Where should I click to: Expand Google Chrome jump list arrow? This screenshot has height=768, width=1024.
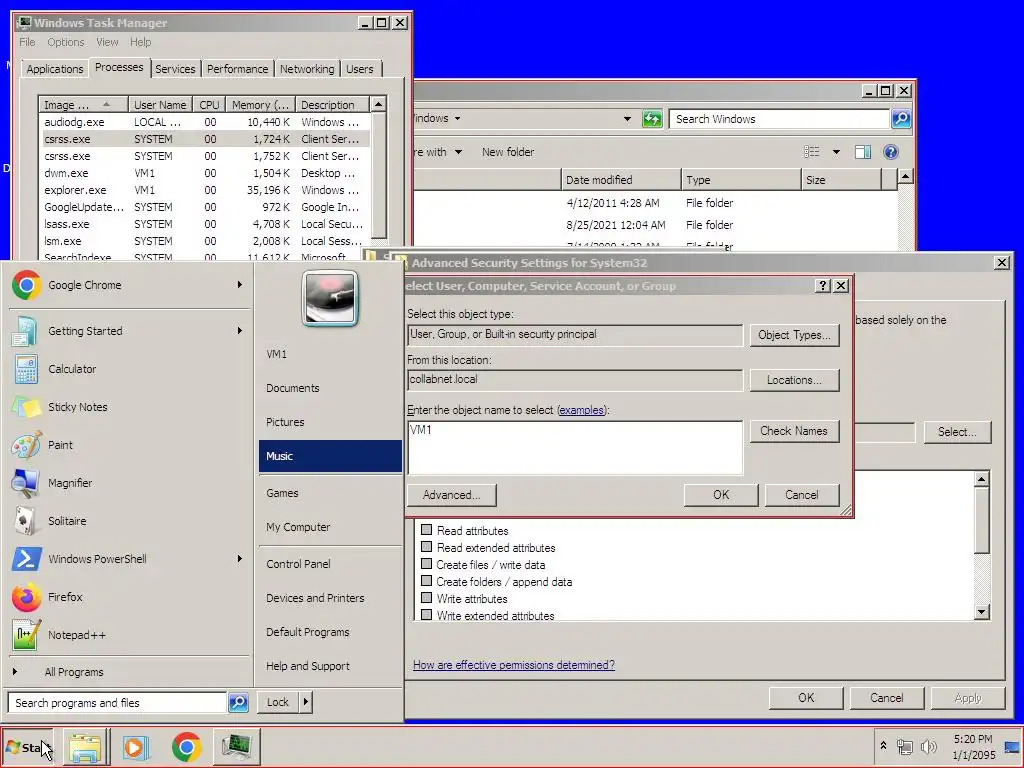point(240,285)
